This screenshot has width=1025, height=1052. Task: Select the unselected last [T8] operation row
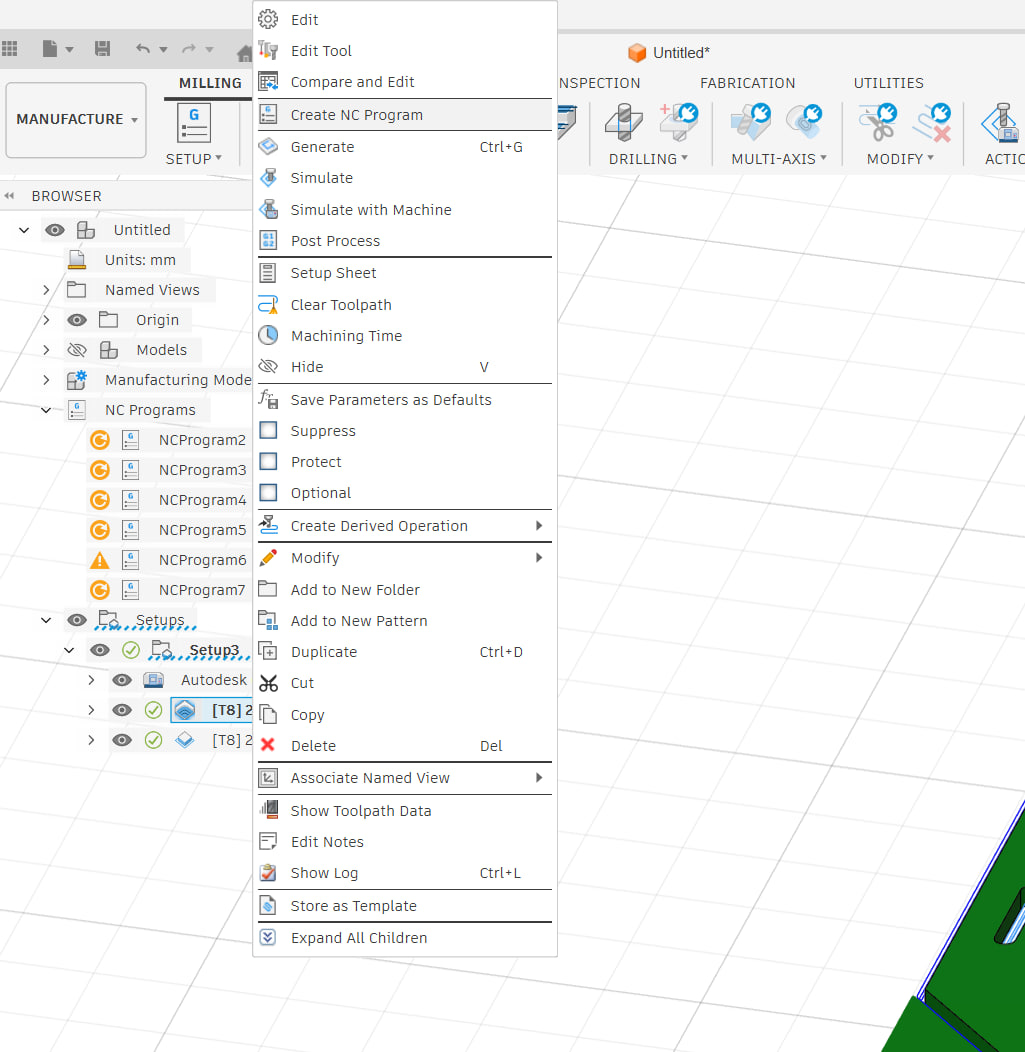click(231, 740)
